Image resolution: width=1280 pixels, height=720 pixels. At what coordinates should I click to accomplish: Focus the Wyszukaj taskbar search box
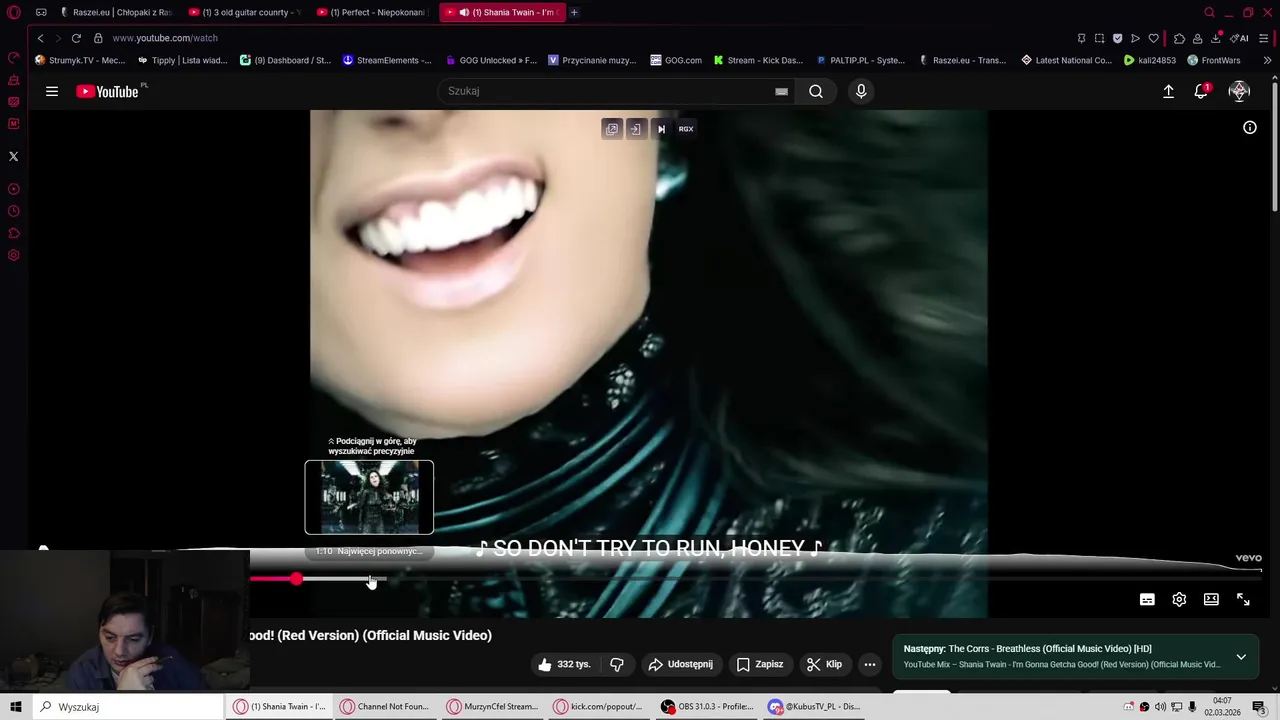127,707
